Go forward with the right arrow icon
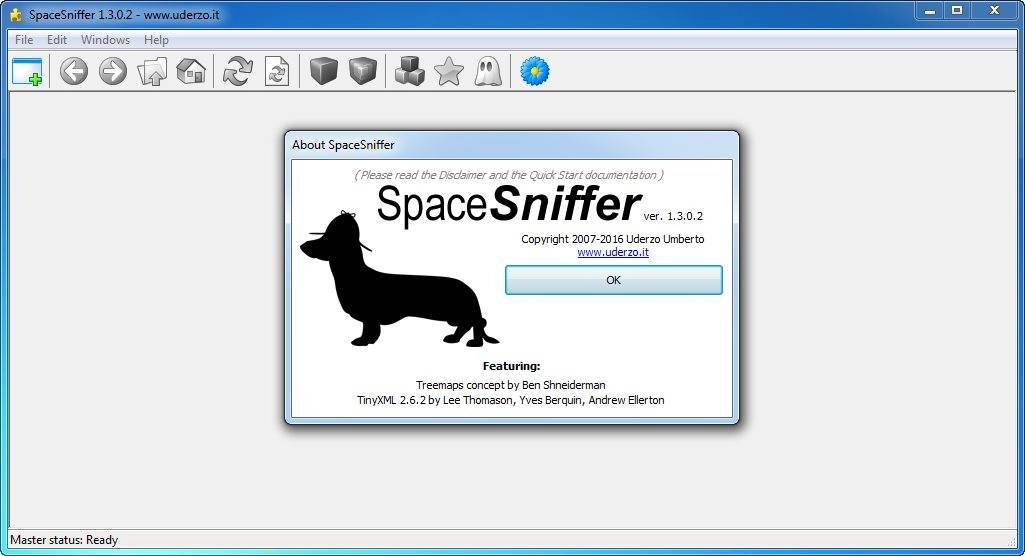Screen dimensions: 1025x556 pyautogui.click(x=113, y=71)
